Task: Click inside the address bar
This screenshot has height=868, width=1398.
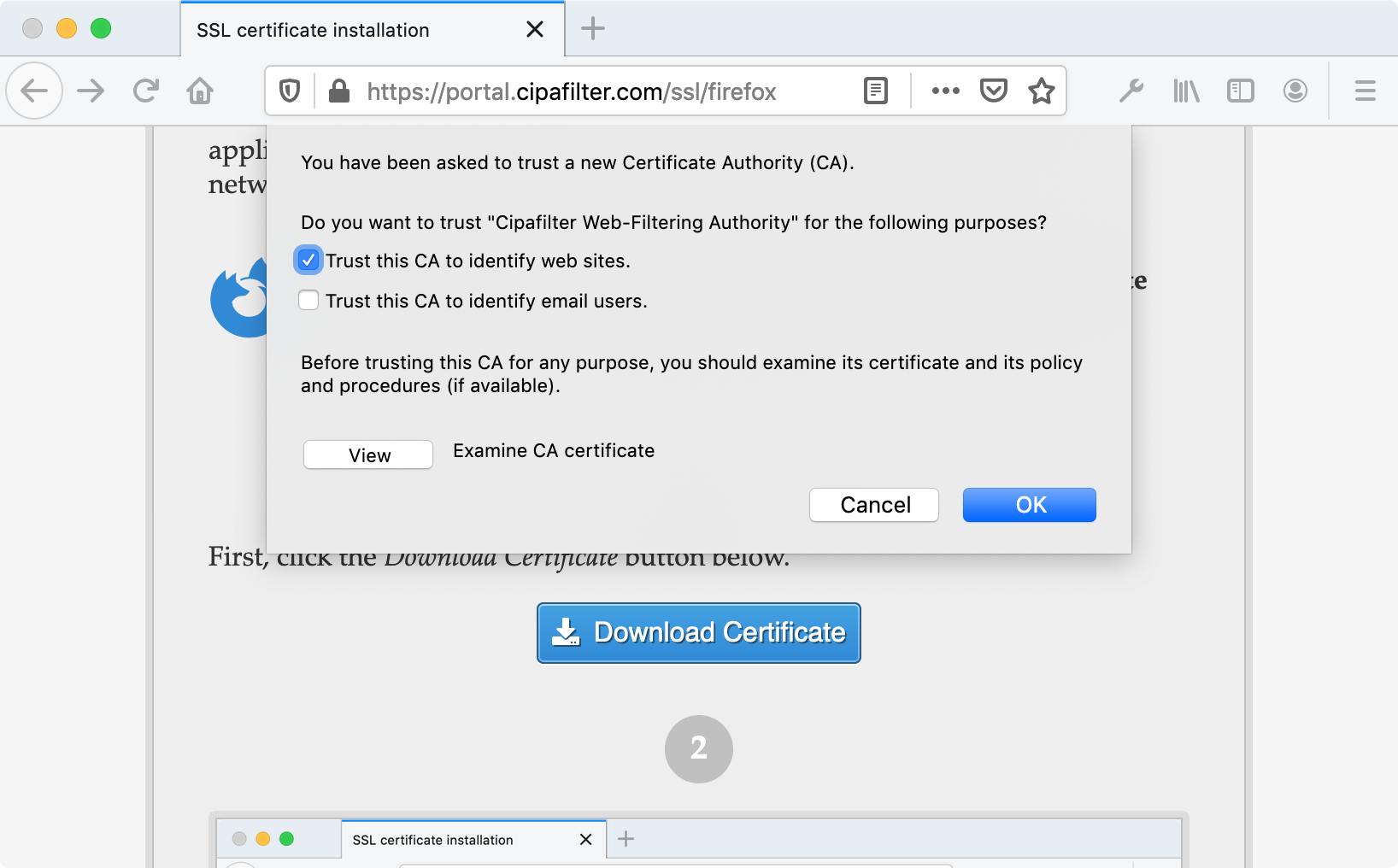Action: [x=598, y=91]
